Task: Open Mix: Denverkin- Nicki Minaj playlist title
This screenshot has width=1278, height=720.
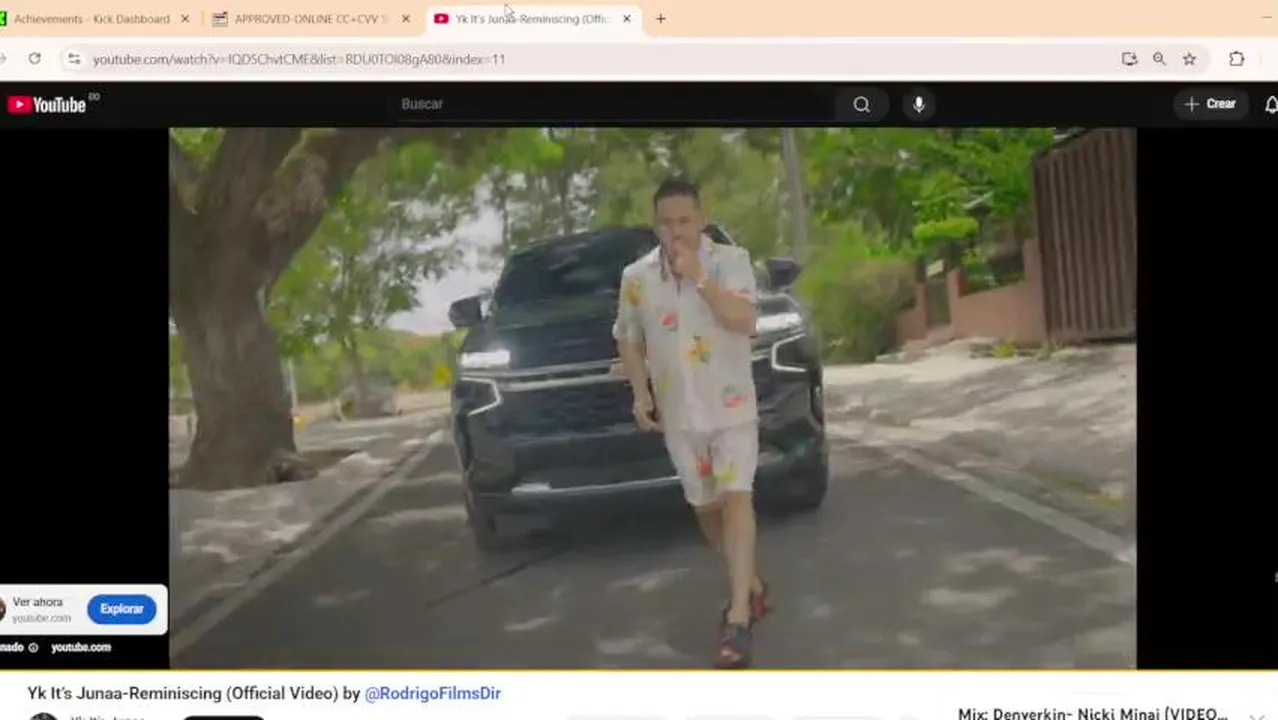Action: coord(1092,714)
